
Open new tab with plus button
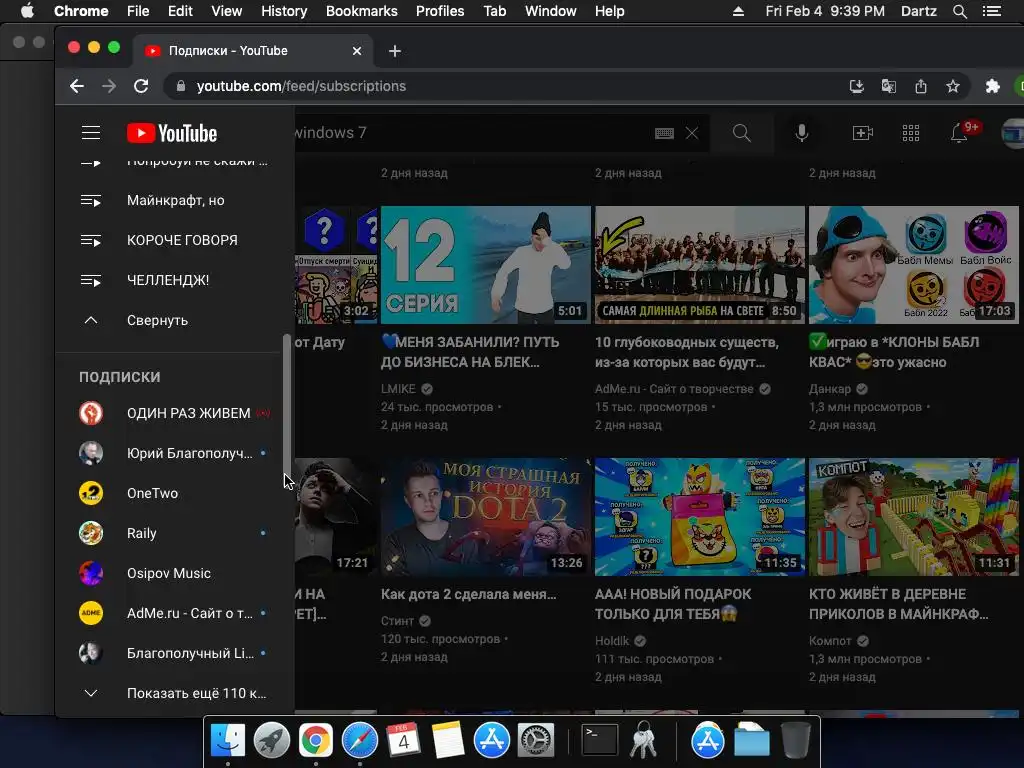tap(394, 51)
